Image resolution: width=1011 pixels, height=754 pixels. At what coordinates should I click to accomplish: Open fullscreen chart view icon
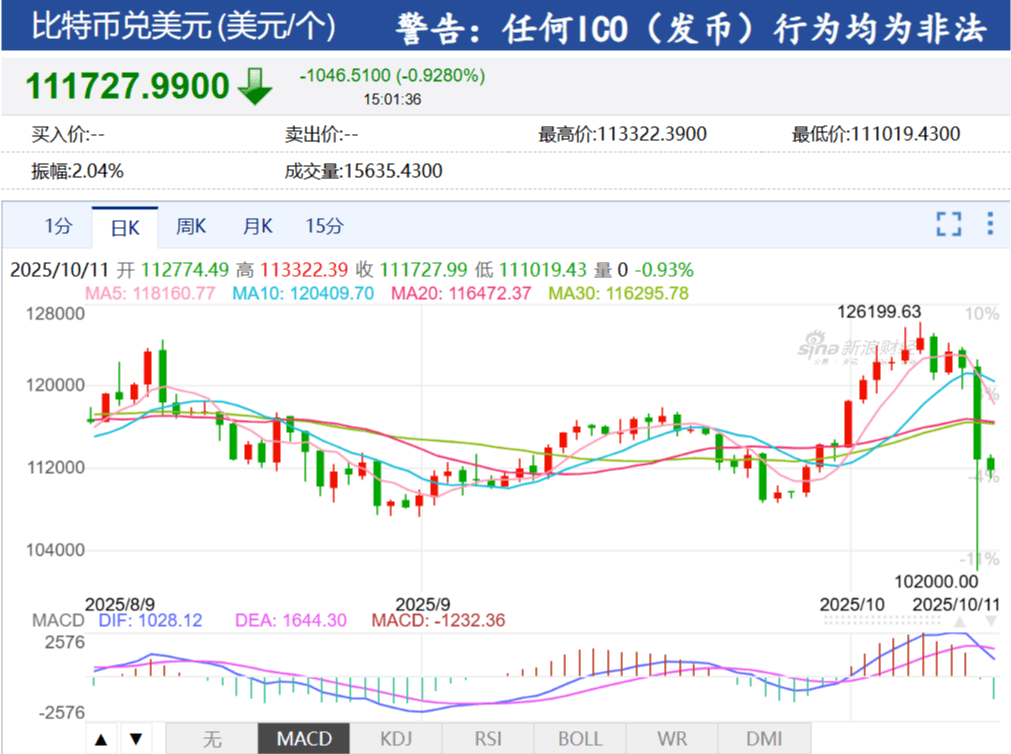tap(948, 224)
